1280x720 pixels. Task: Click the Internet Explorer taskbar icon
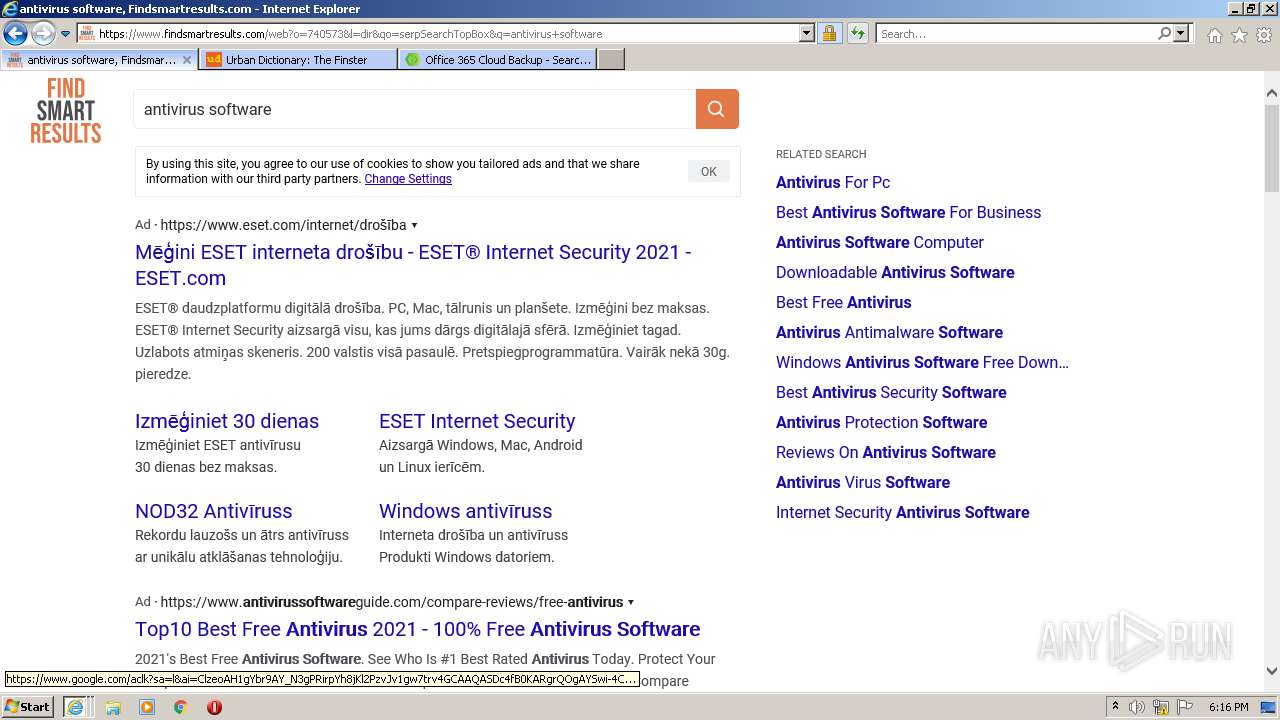pos(75,707)
